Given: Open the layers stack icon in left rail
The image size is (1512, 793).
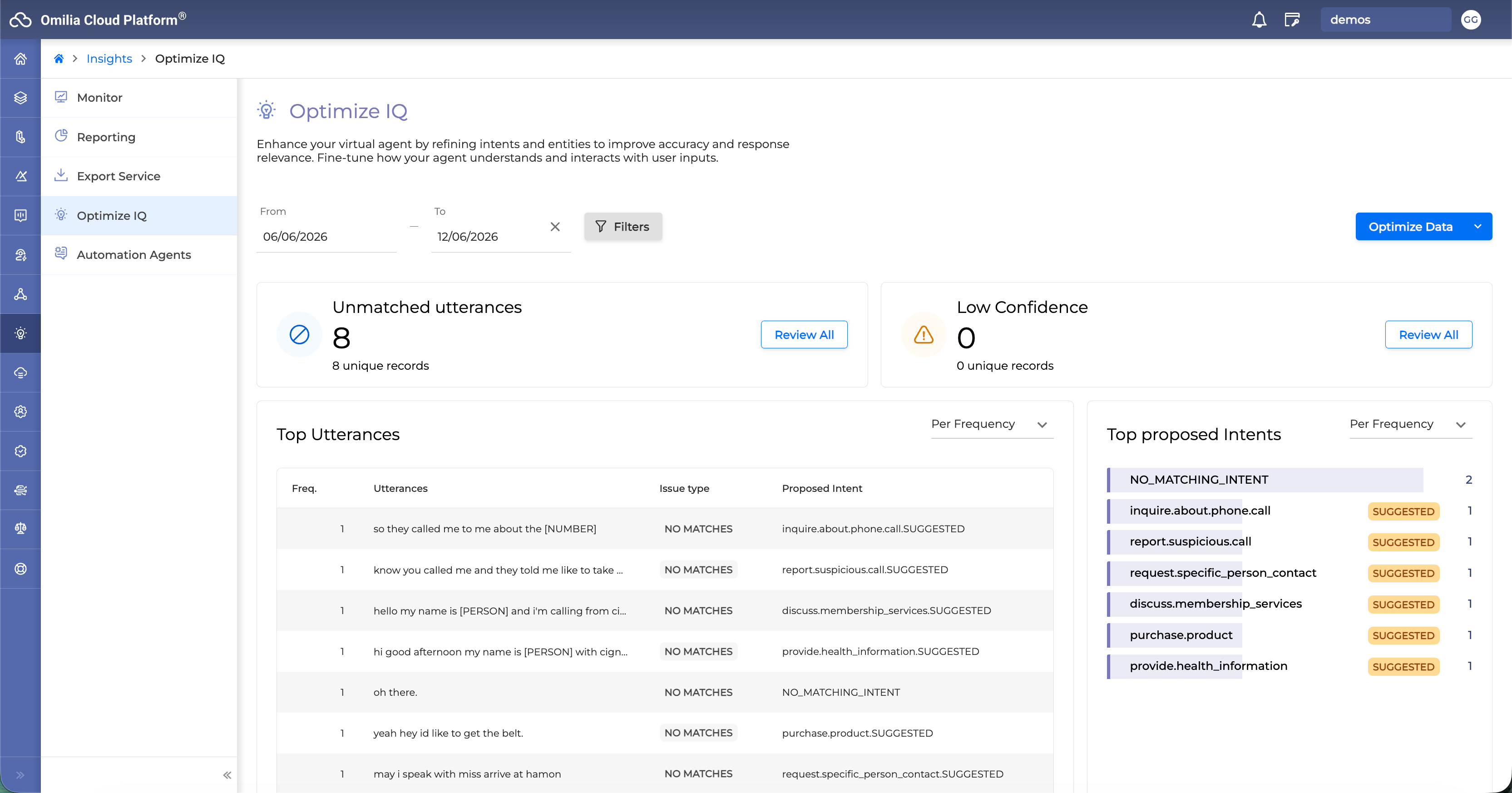Looking at the screenshot, I should (20, 98).
